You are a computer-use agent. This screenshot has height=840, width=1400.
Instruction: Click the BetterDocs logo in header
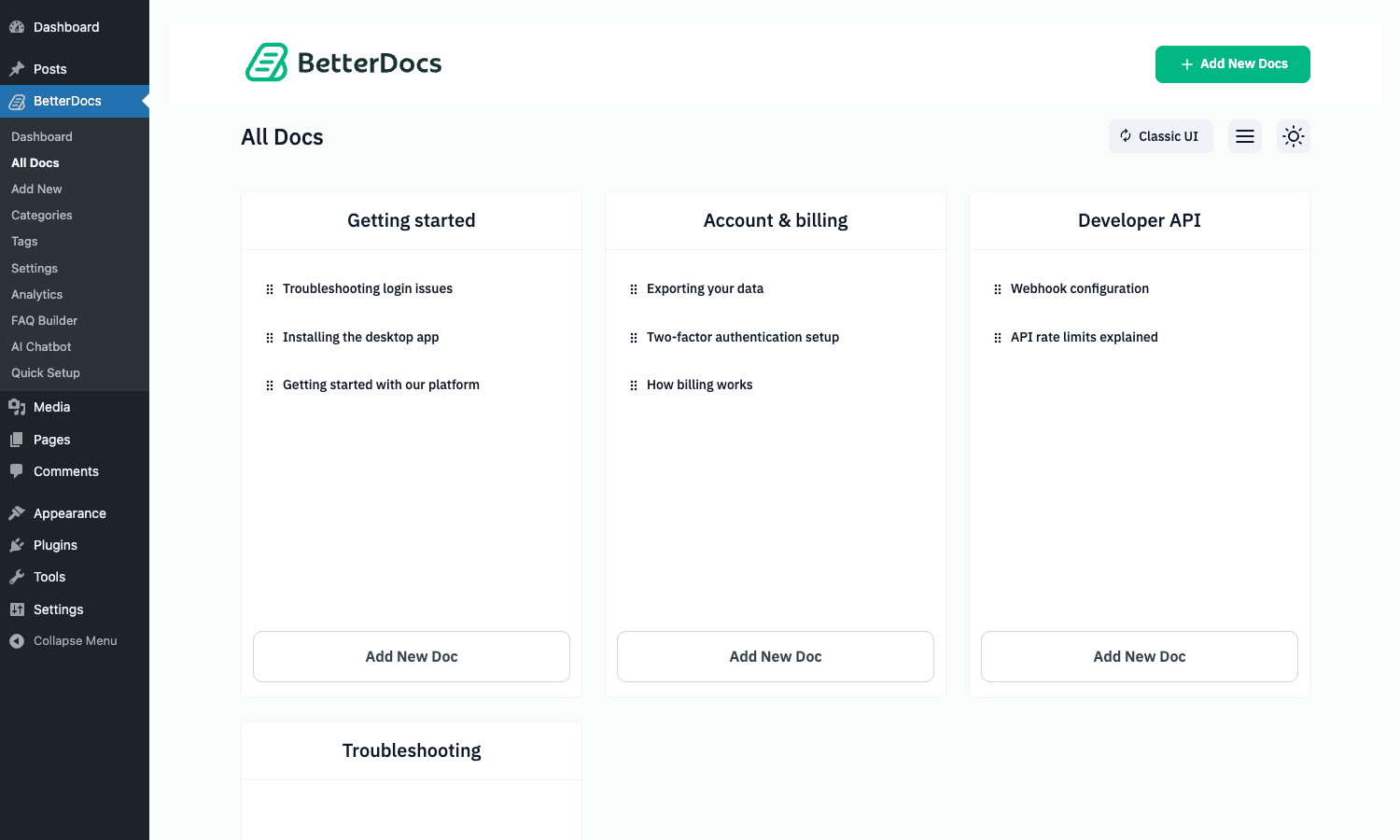click(x=343, y=63)
